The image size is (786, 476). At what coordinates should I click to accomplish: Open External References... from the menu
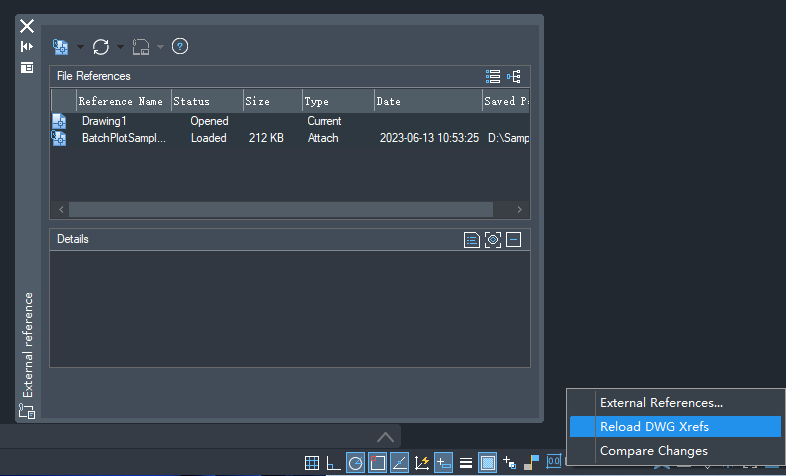(x=661, y=402)
